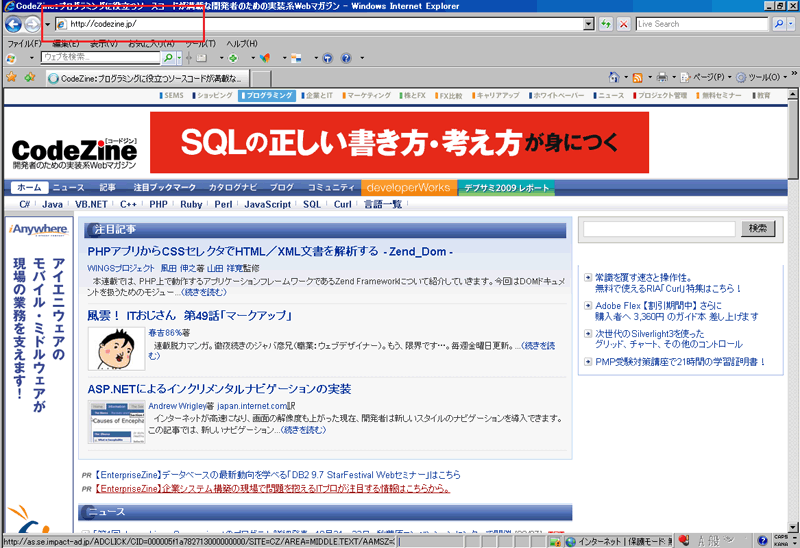Click the orange RSS feeds icon

pyautogui.click(x=637, y=78)
